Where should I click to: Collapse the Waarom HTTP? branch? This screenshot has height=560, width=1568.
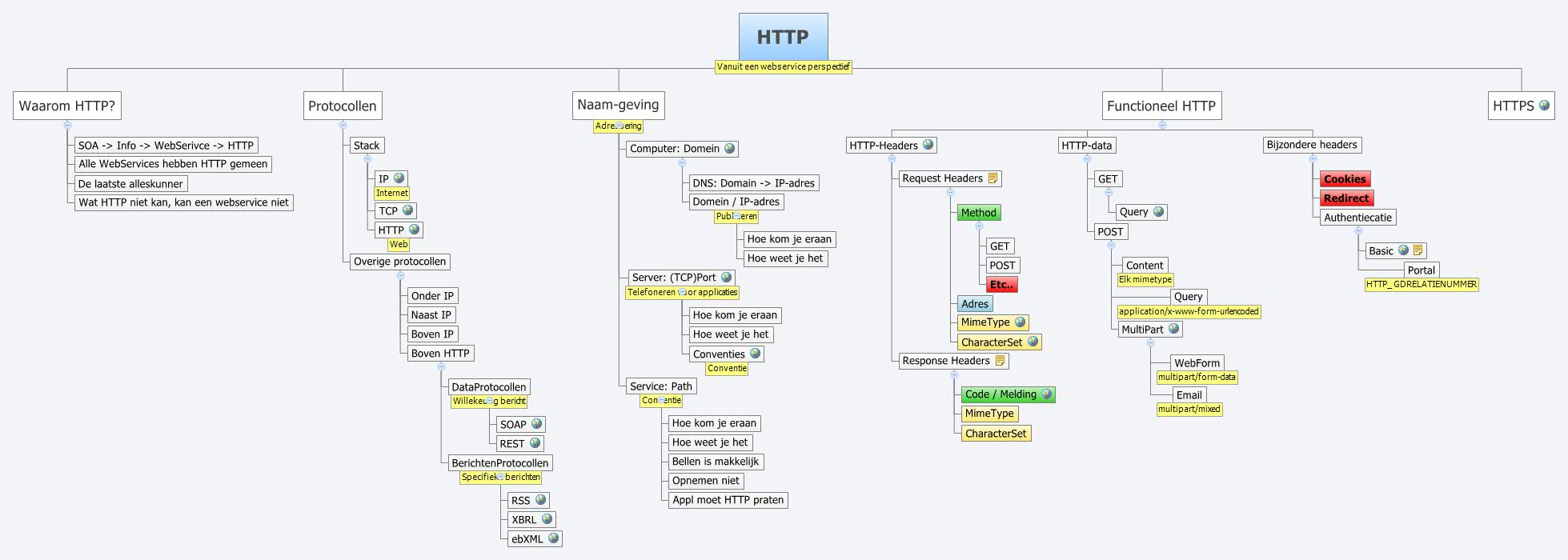click(67, 125)
